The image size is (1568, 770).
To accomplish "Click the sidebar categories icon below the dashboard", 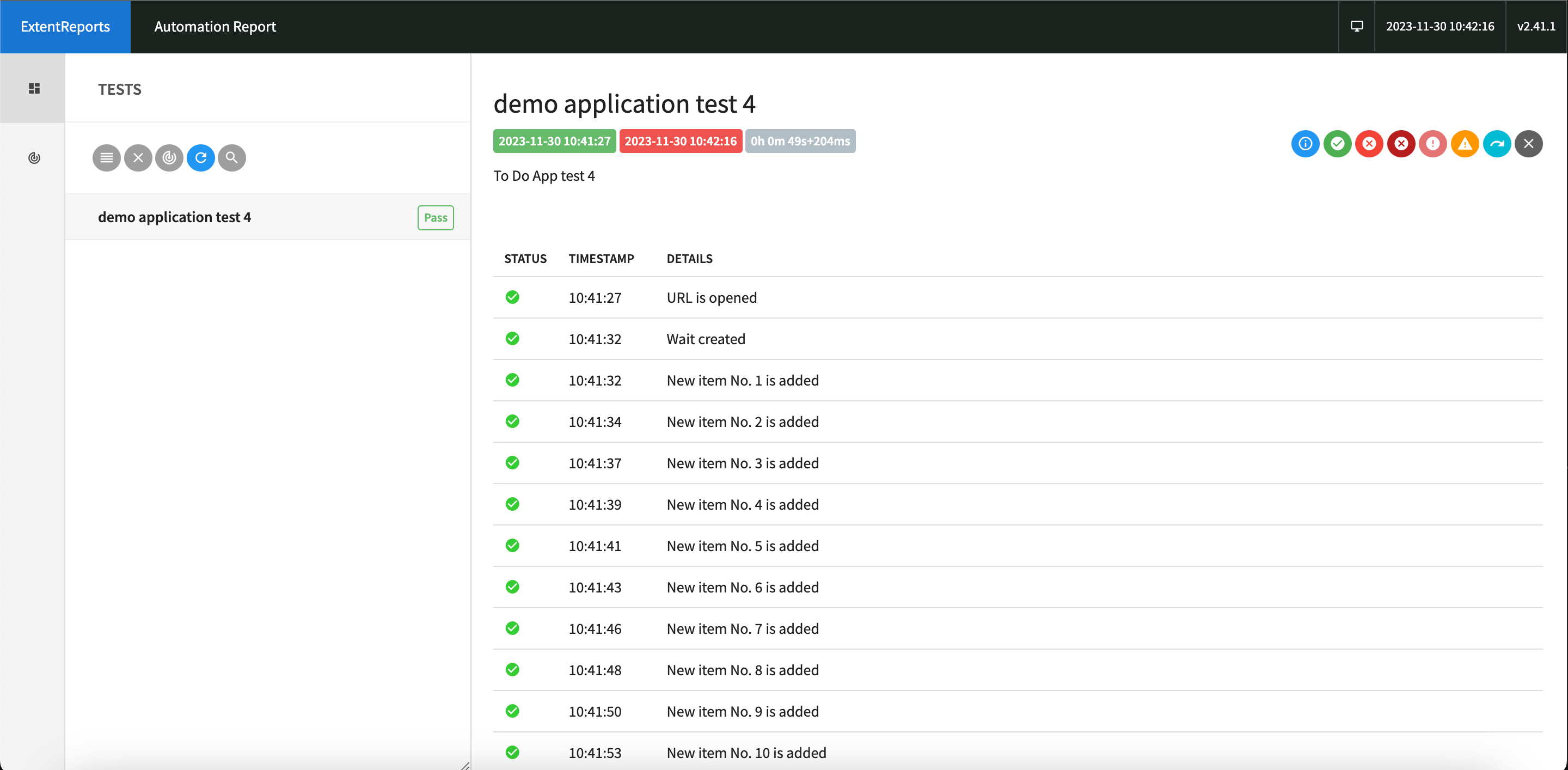I will [x=34, y=158].
